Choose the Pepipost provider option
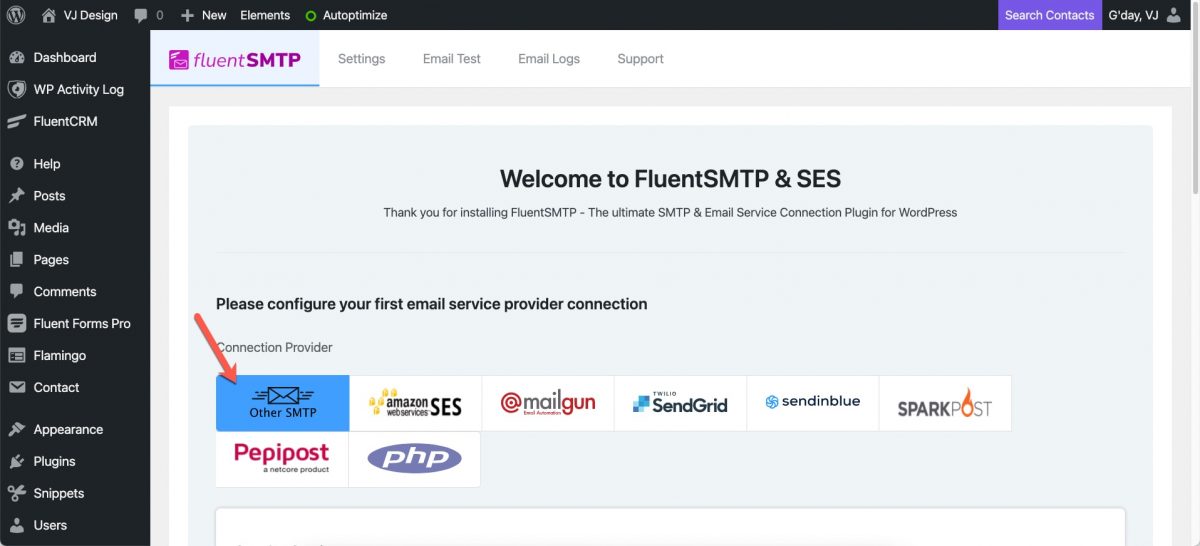 coord(282,459)
